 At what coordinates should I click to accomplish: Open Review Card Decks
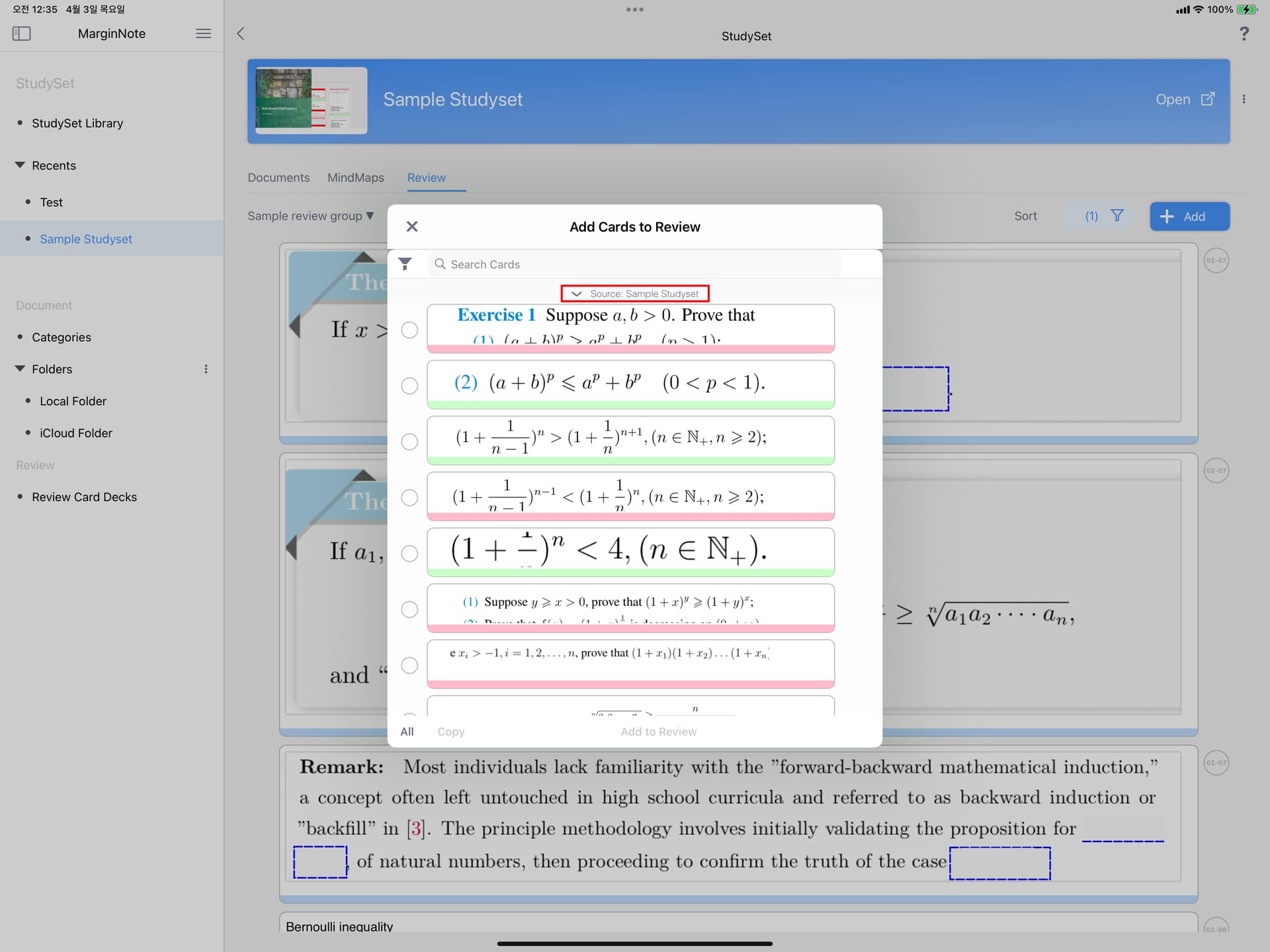click(84, 497)
